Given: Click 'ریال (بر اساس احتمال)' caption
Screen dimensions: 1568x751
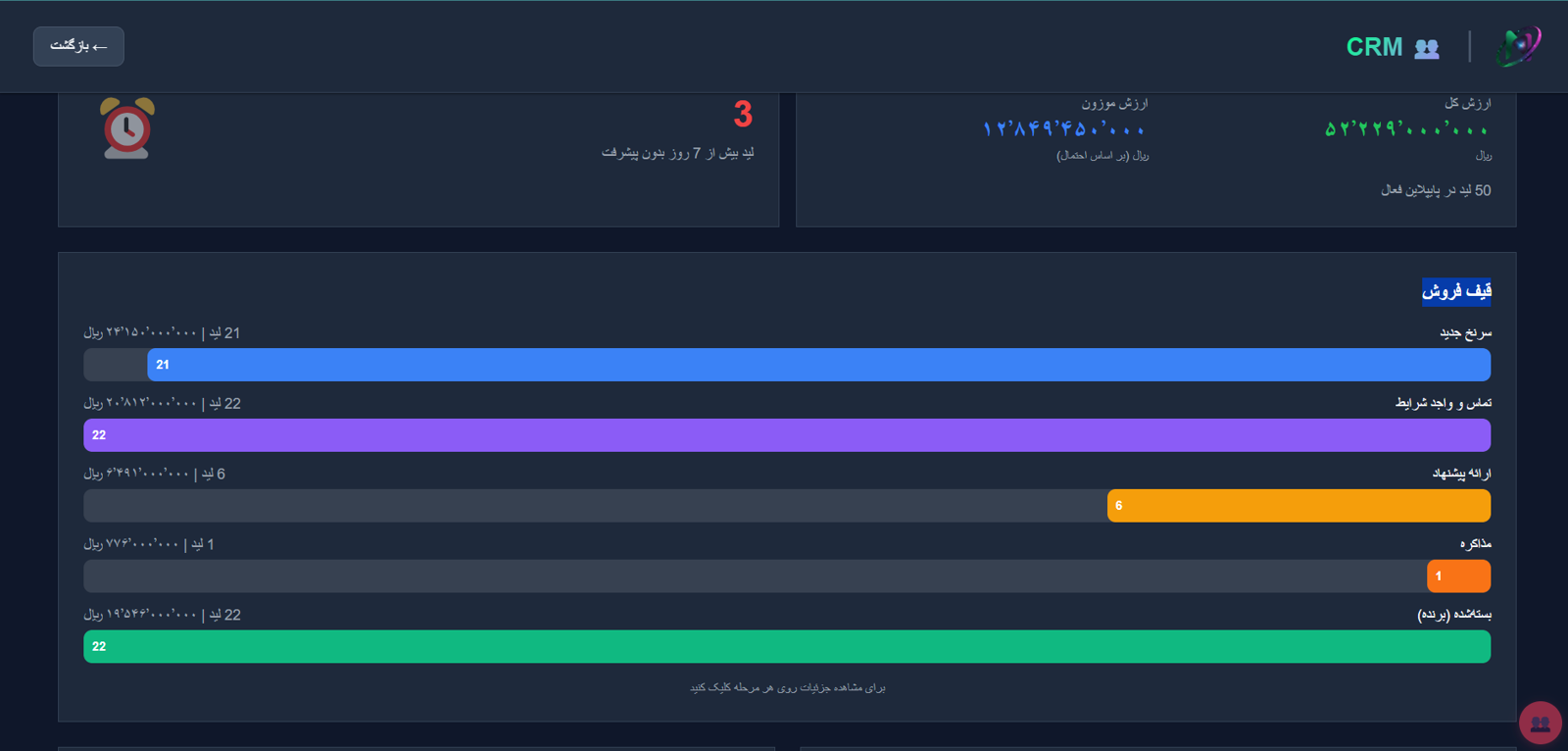Looking at the screenshot, I should [1102, 156].
